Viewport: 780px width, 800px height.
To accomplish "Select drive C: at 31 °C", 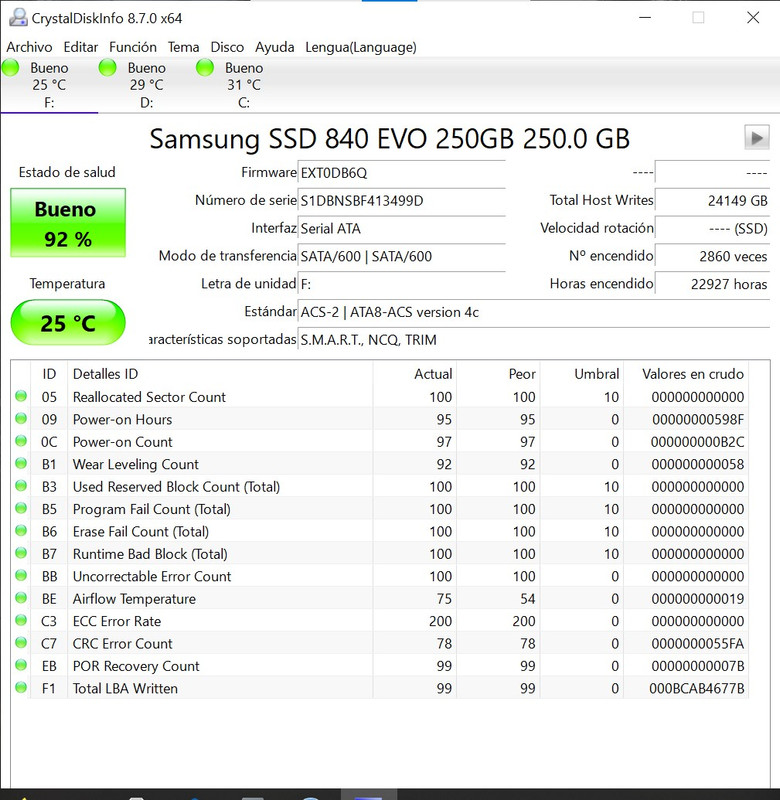I will click(244, 85).
